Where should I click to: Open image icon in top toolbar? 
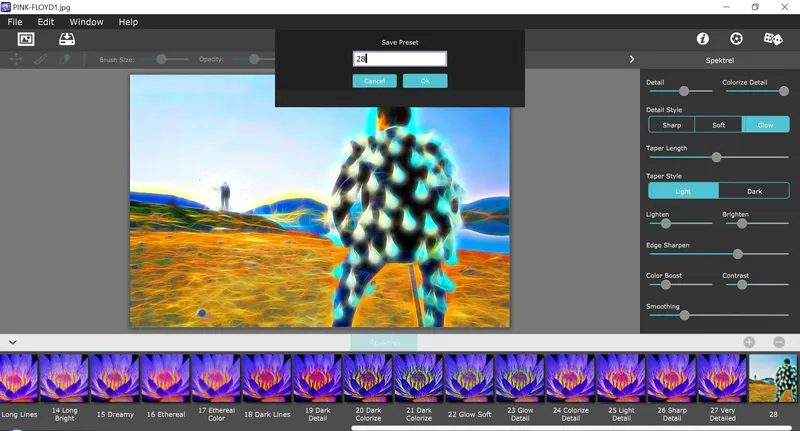pos(26,39)
